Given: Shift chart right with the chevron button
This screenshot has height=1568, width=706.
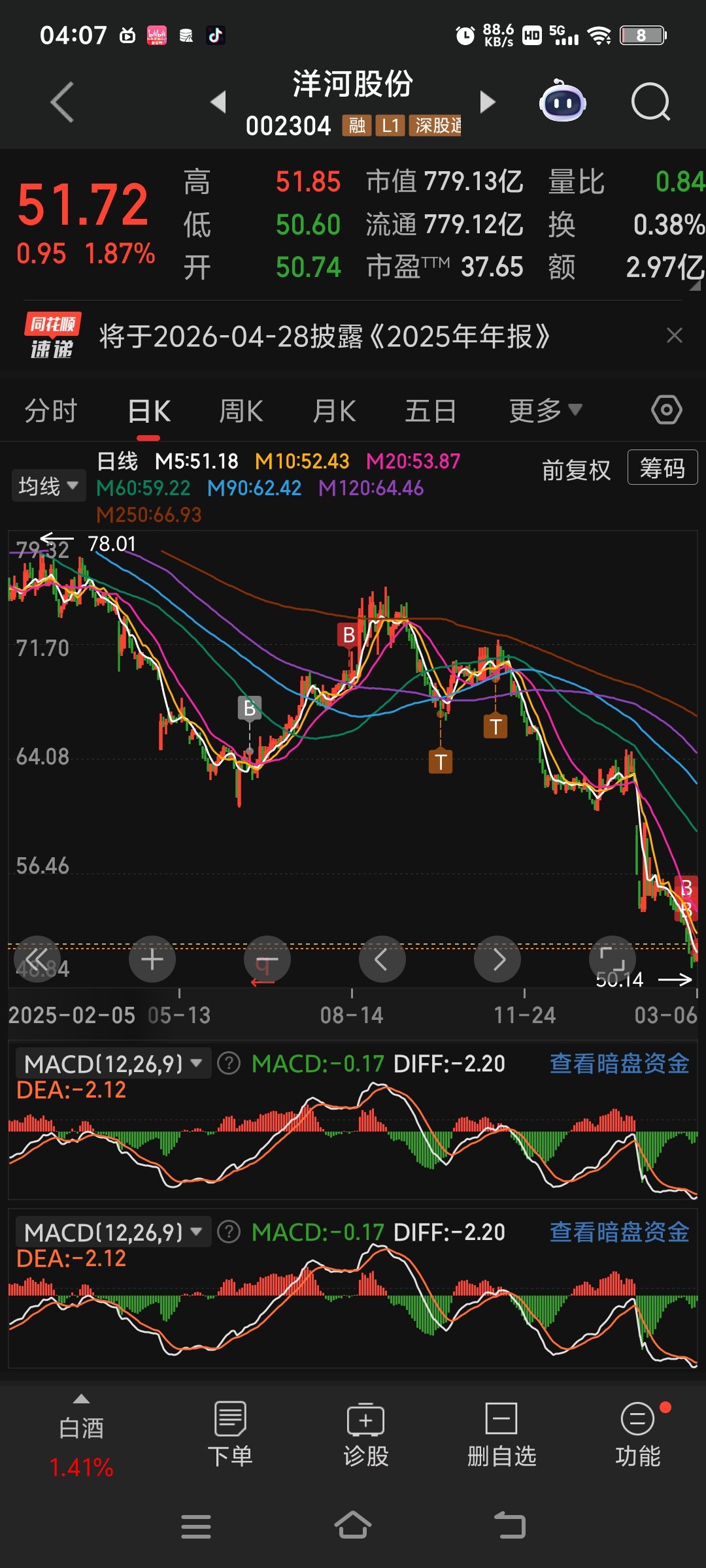Looking at the screenshot, I should click(497, 959).
